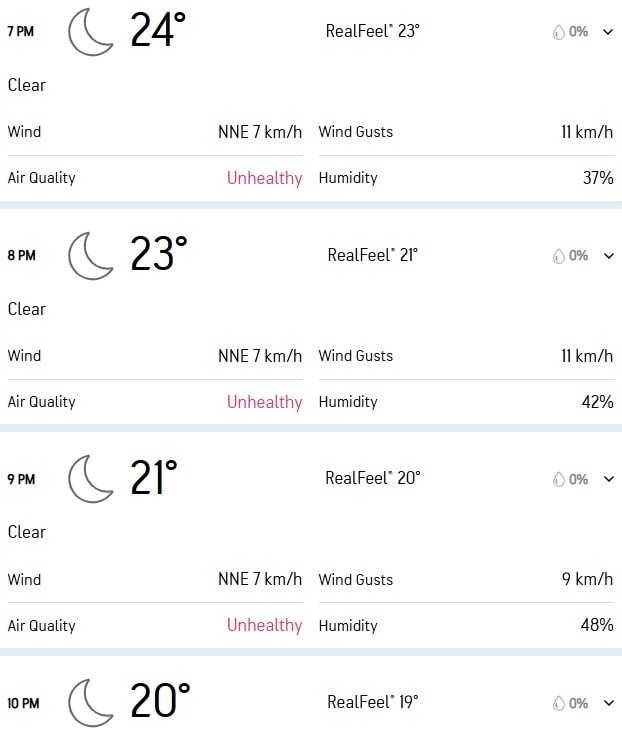
Task: Click the 10 PM time label
Action: click(x=23, y=704)
